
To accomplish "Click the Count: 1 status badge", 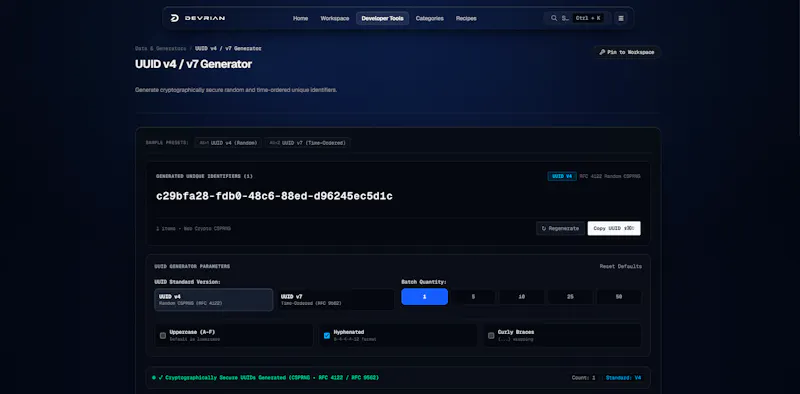I will coord(583,378).
